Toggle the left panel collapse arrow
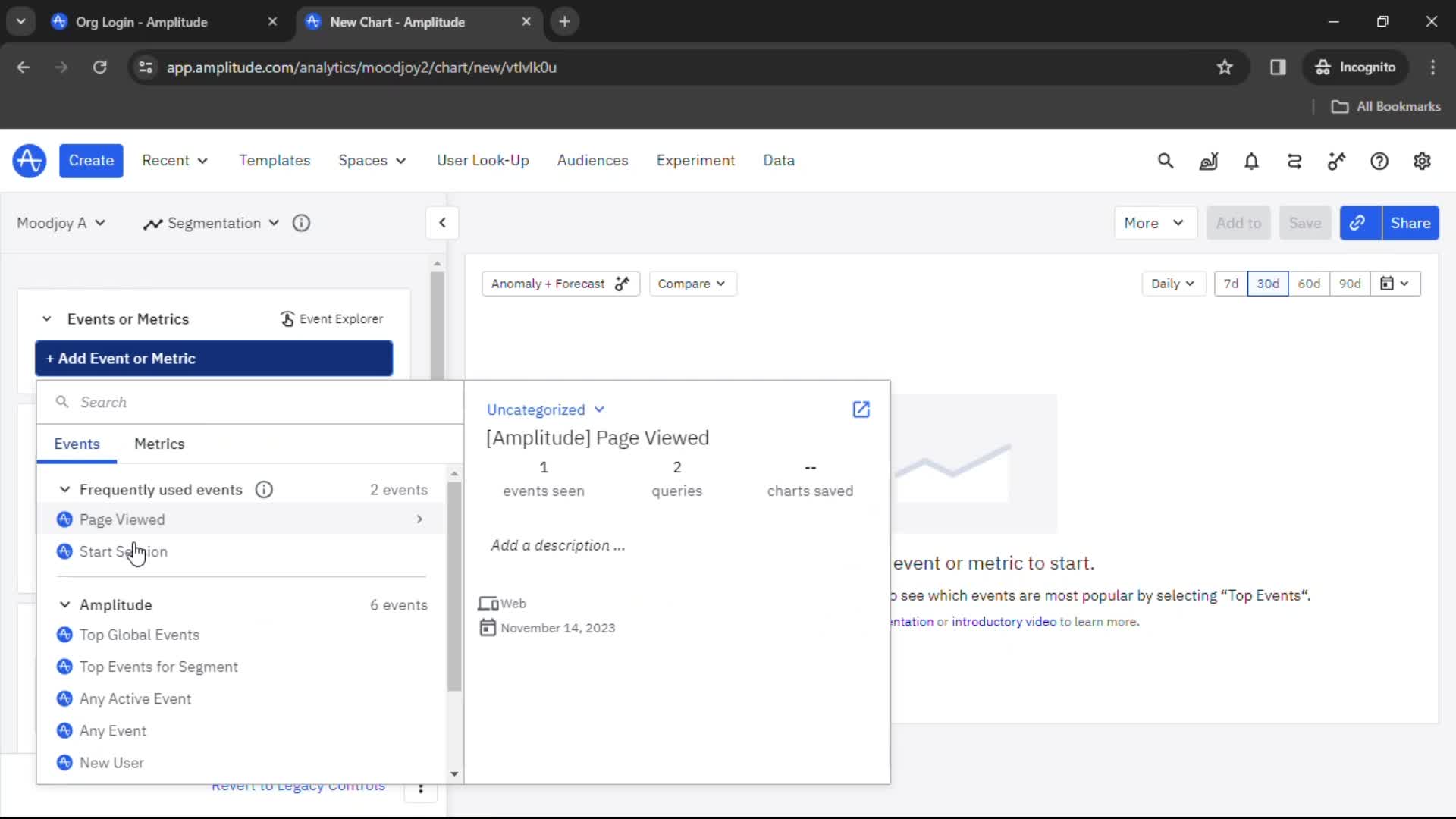 [x=443, y=222]
